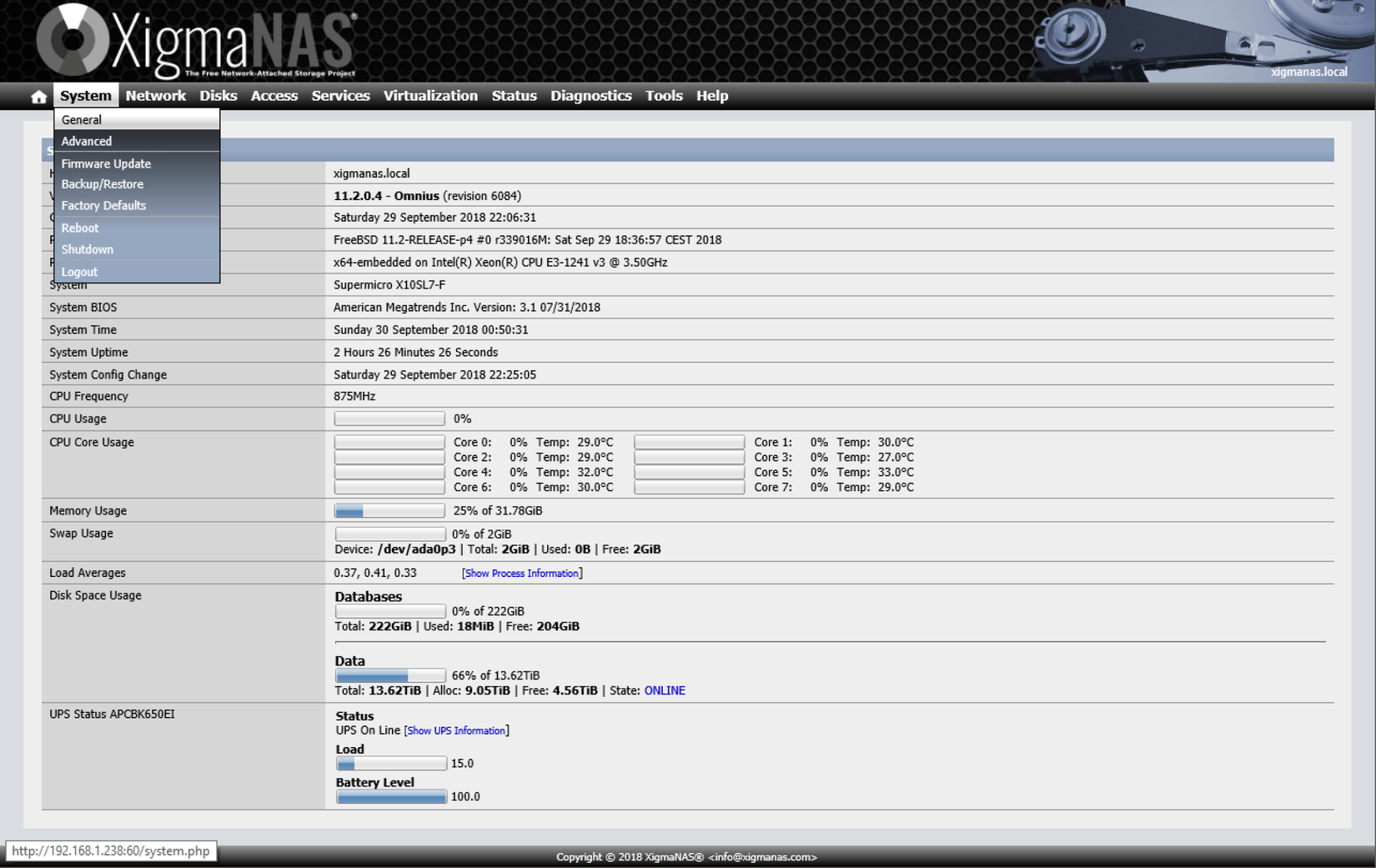The image size is (1376, 868).
Task: Open the Services menu
Action: (x=340, y=96)
